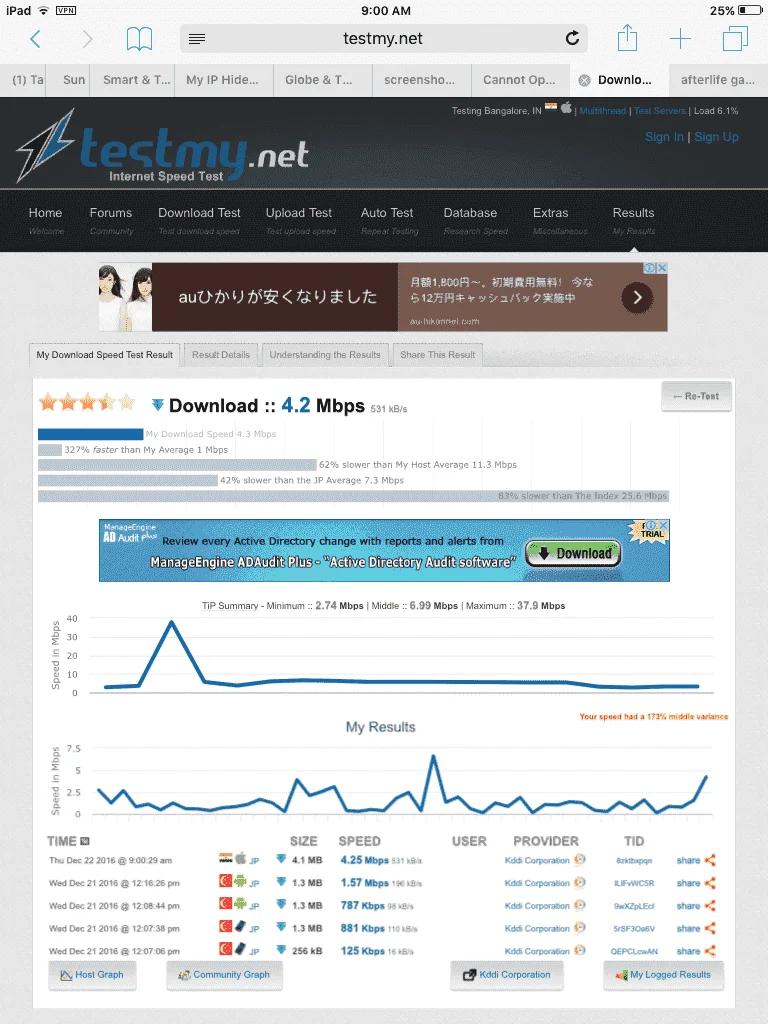The image size is (768, 1024).
Task: Open the Safari share sheet icon
Action: [627, 38]
